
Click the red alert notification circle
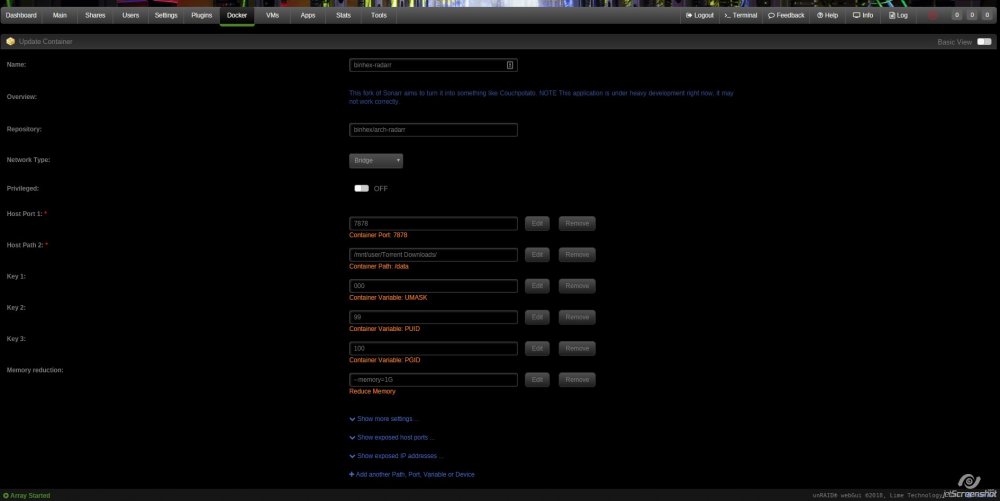[933, 15]
